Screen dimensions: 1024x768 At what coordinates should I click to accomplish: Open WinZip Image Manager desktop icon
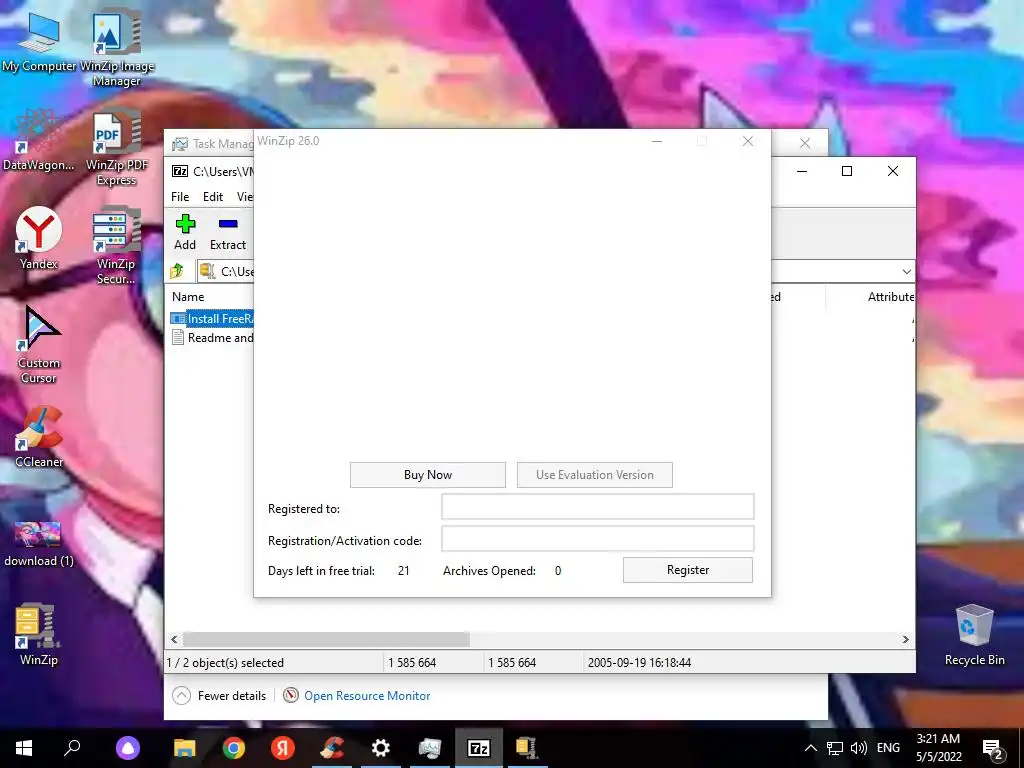tap(116, 47)
